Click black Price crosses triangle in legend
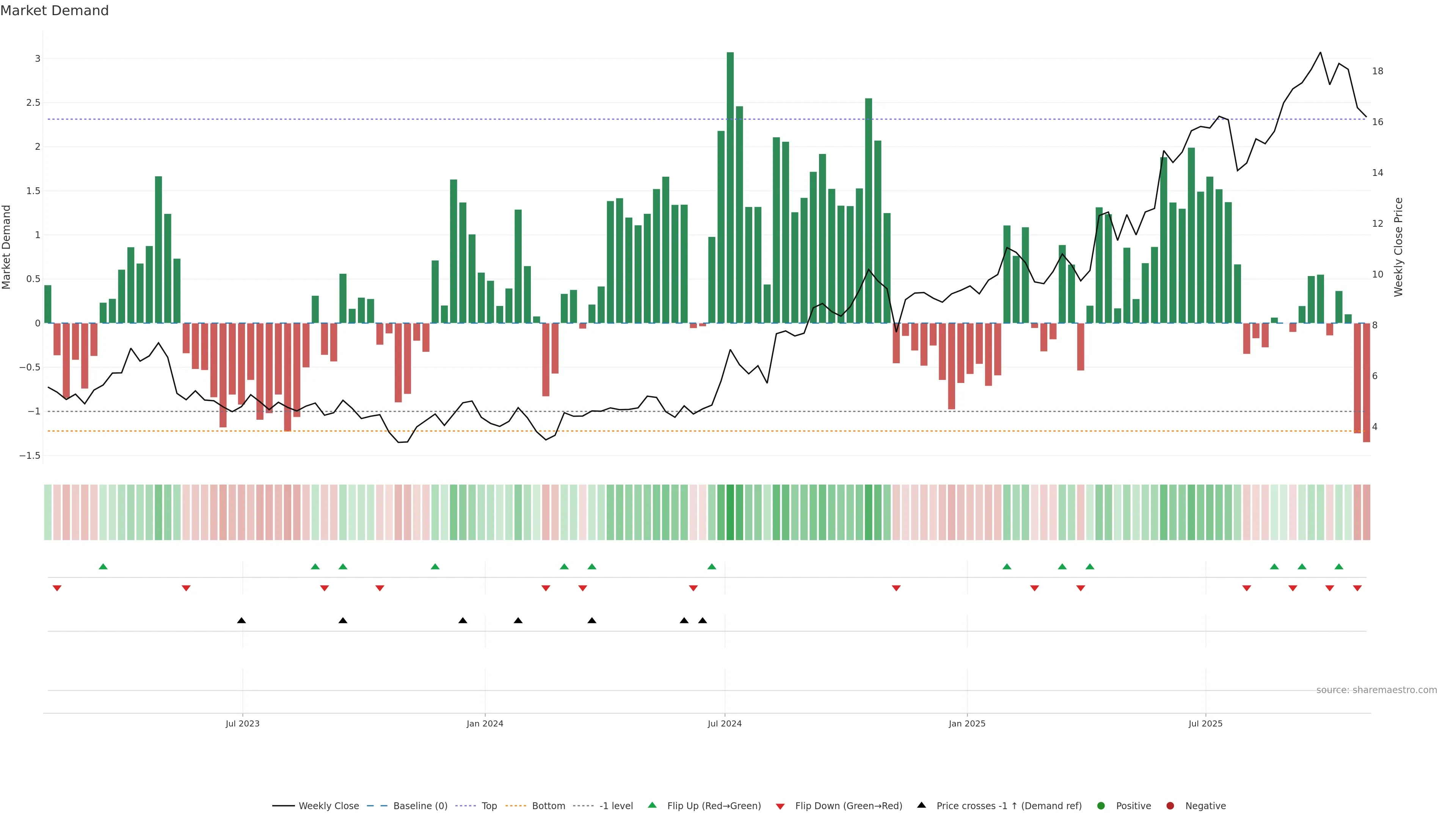Image resolution: width=1456 pixels, height=819 pixels. pyautogui.click(x=921, y=805)
